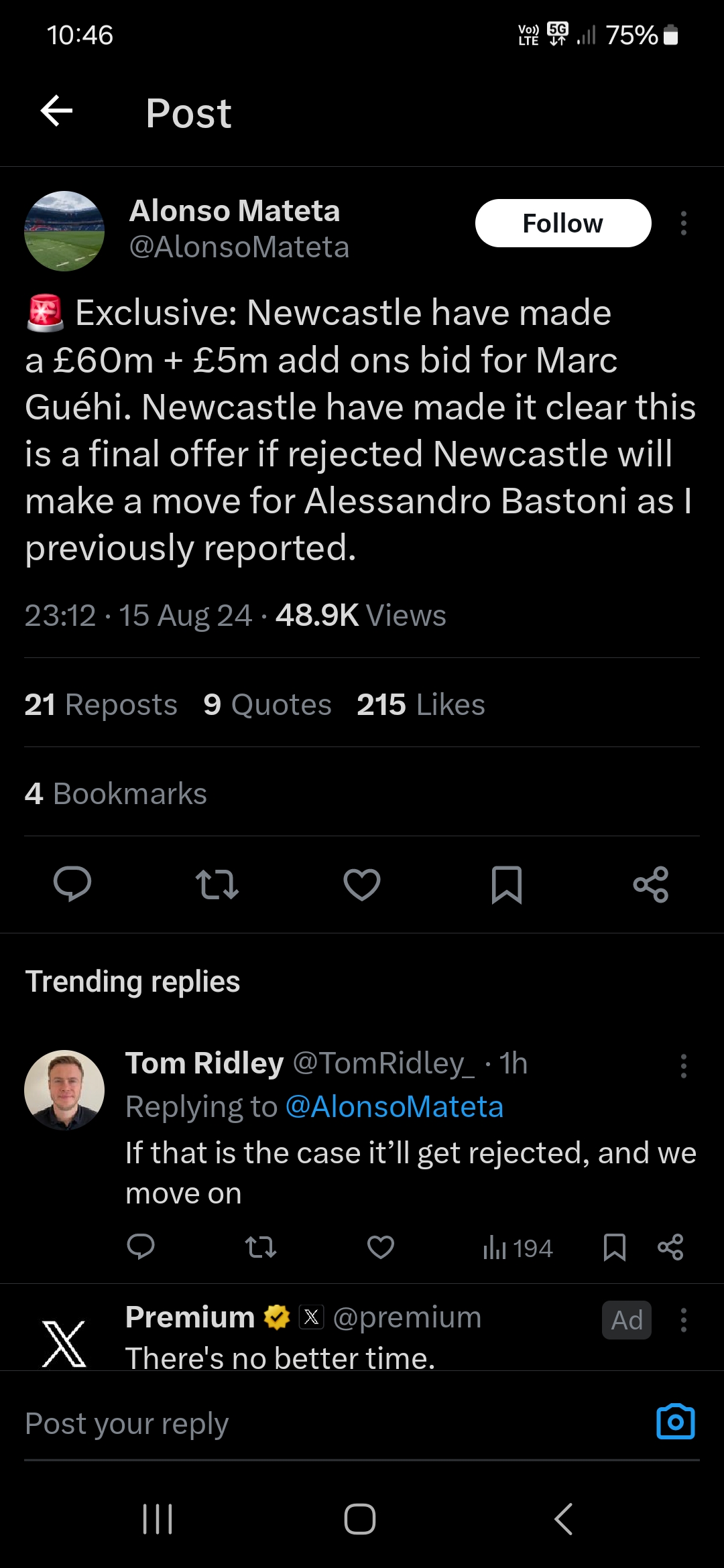The width and height of the screenshot is (724, 1568).
Task: Repost Tom Ridley's reply
Action: click(x=260, y=1247)
